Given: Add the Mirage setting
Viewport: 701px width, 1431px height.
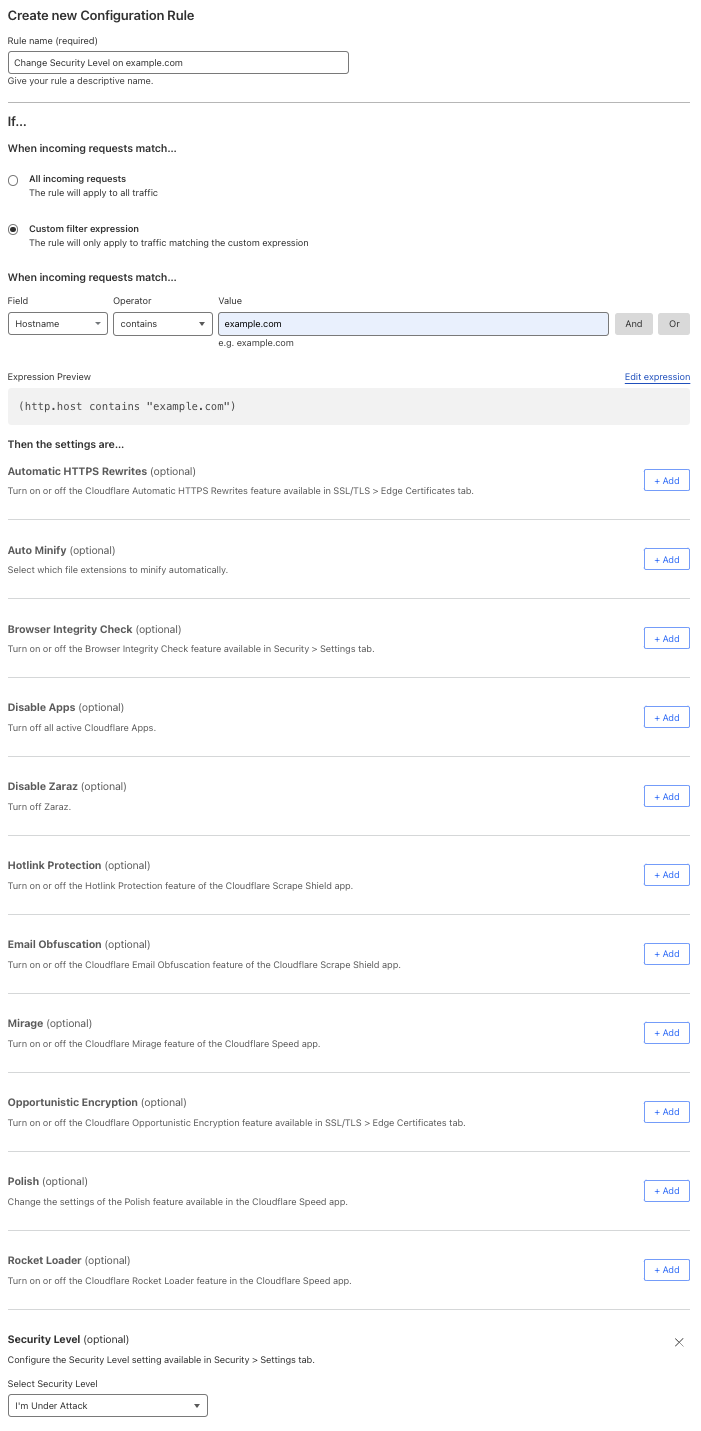Looking at the screenshot, I should [x=666, y=1033].
